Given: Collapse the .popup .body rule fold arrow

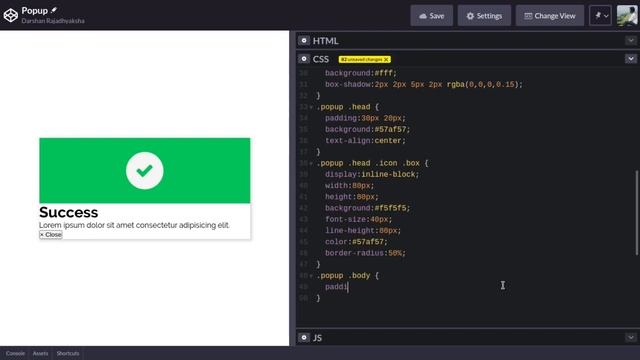Looking at the screenshot, I should (311, 276).
